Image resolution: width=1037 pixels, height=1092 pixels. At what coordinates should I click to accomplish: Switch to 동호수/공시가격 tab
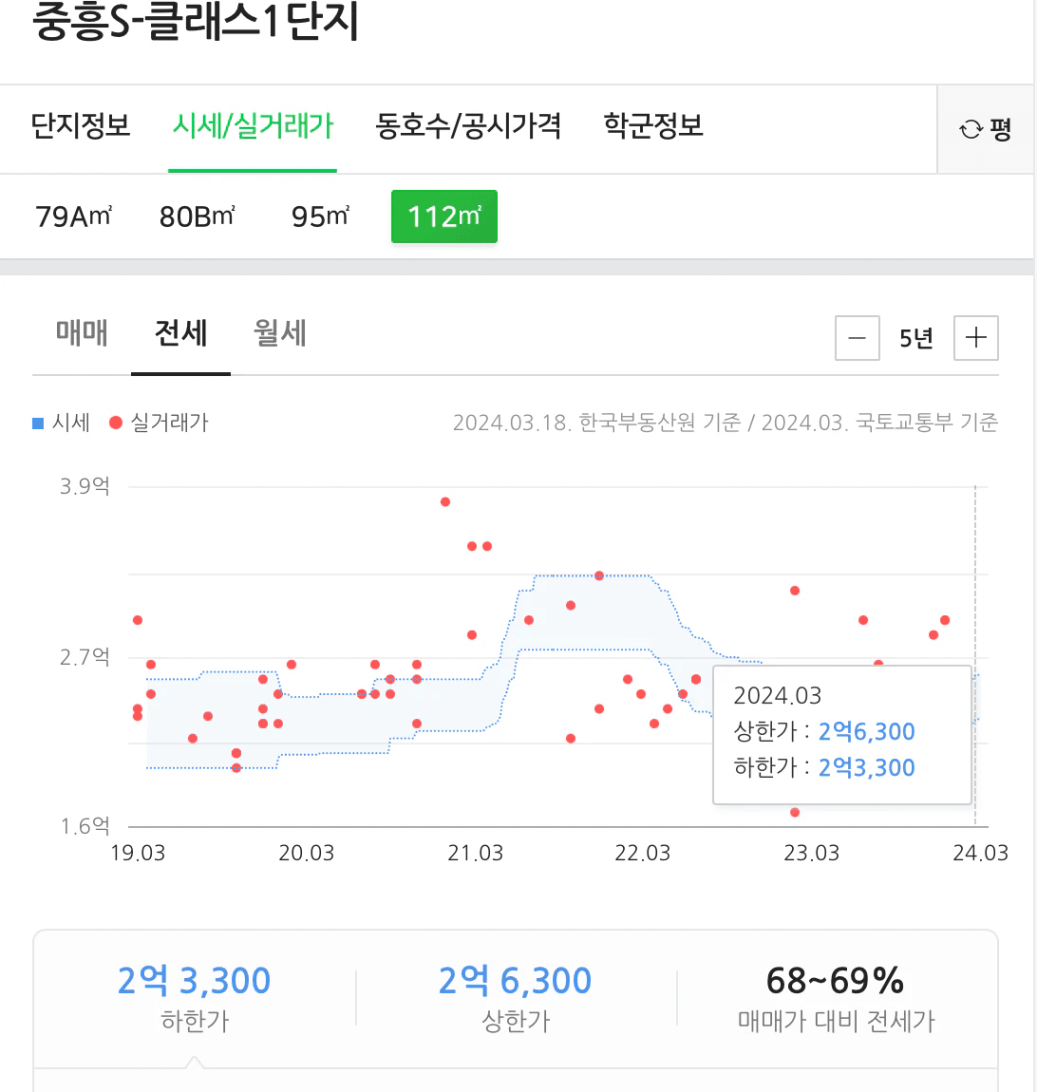(x=468, y=126)
